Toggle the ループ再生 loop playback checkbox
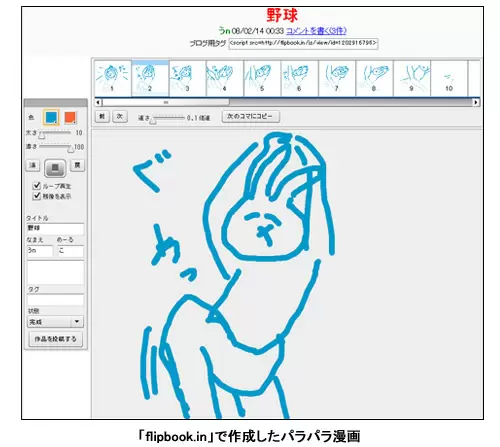This screenshot has height=447, width=500. click(37, 186)
